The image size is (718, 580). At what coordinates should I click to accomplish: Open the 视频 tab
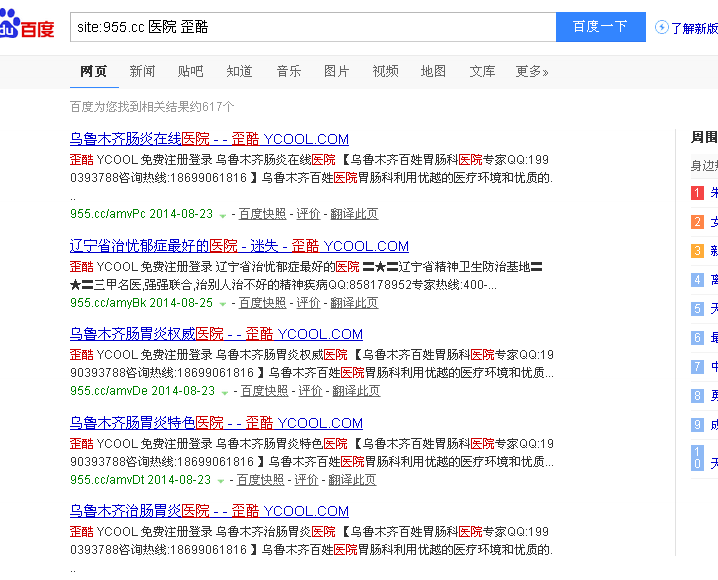(x=386, y=71)
